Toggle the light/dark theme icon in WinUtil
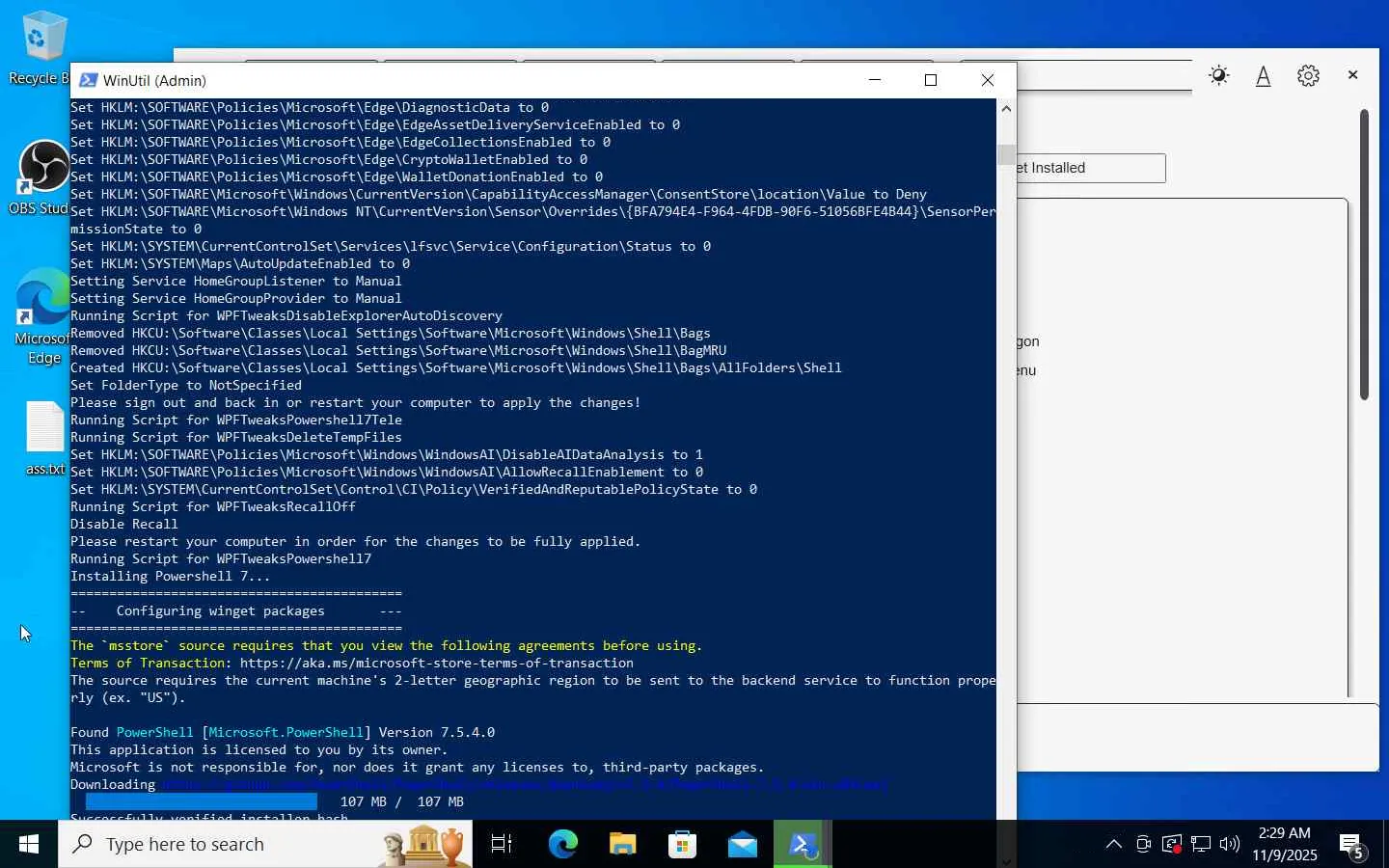 1219,75
